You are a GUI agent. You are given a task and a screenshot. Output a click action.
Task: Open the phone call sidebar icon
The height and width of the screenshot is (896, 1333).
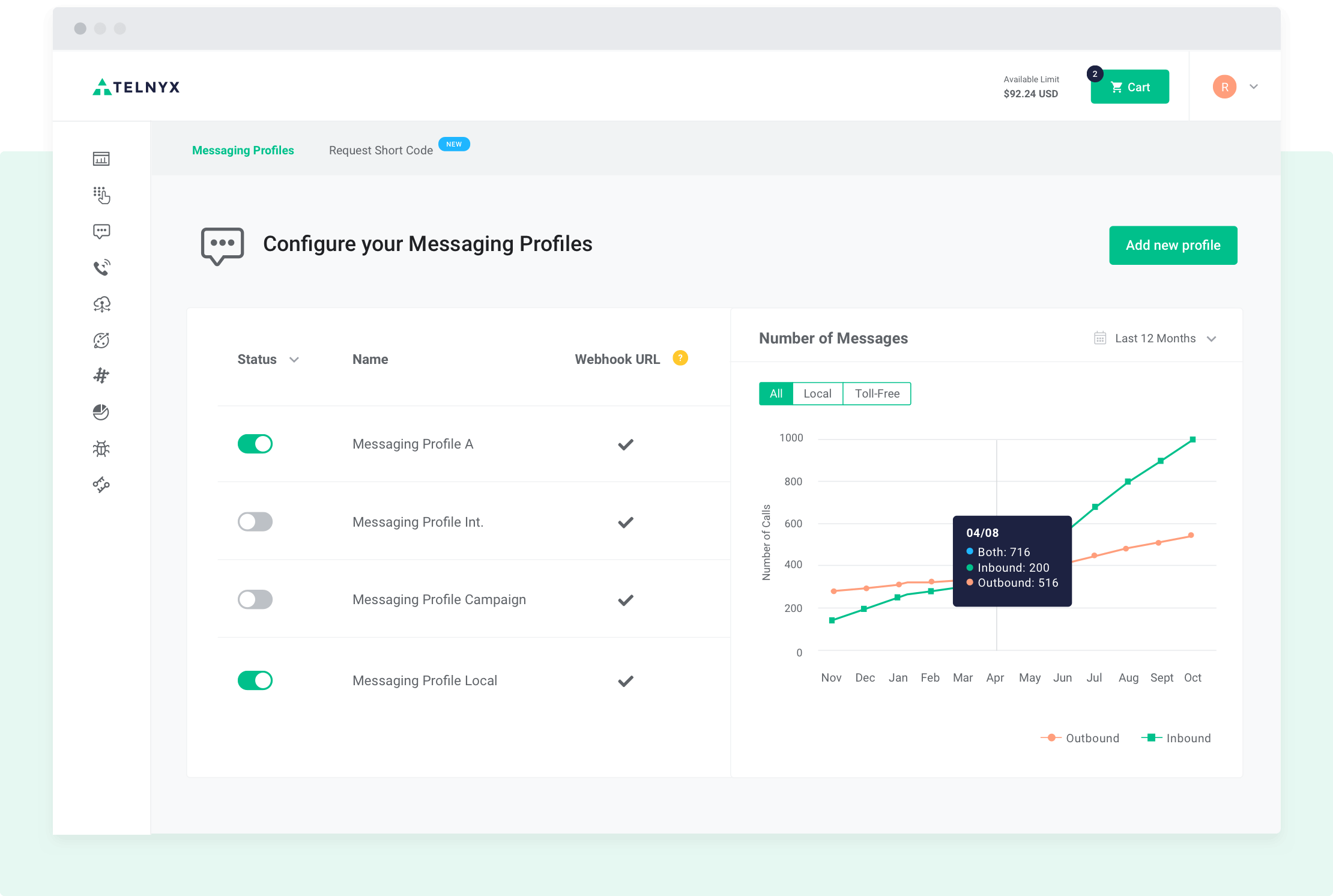pos(101,267)
